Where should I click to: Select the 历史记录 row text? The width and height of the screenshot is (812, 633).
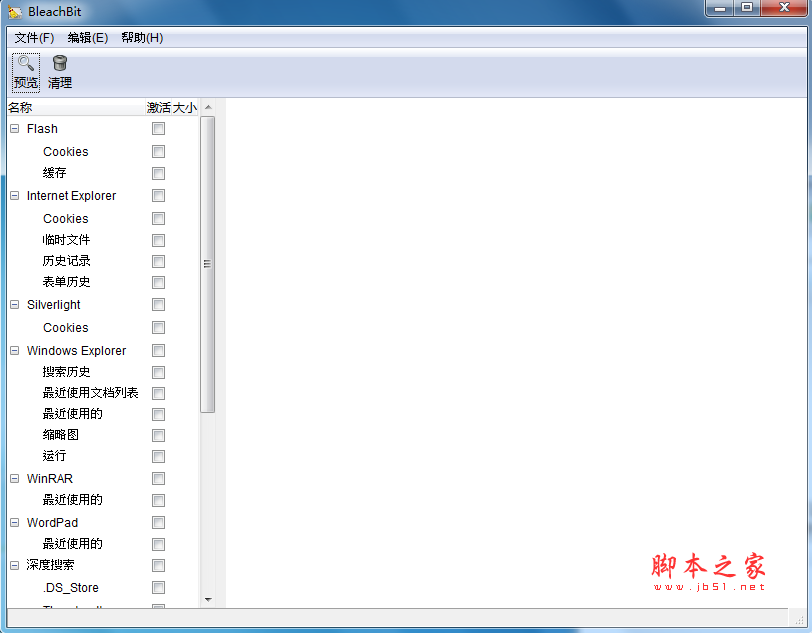tap(66, 261)
